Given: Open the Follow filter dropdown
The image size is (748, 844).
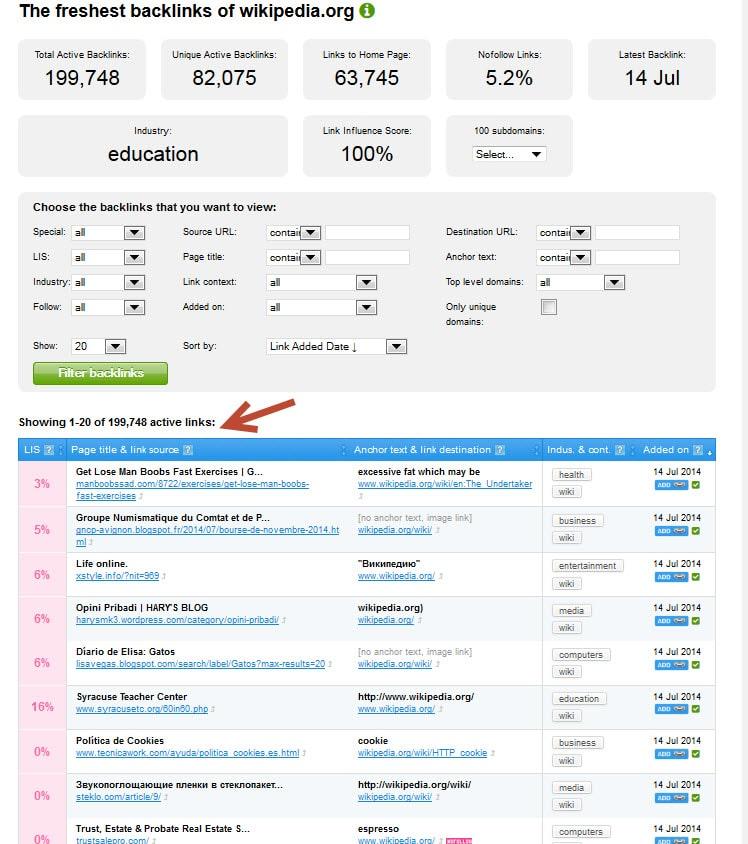Looking at the screenshot, I should [108, 307].
